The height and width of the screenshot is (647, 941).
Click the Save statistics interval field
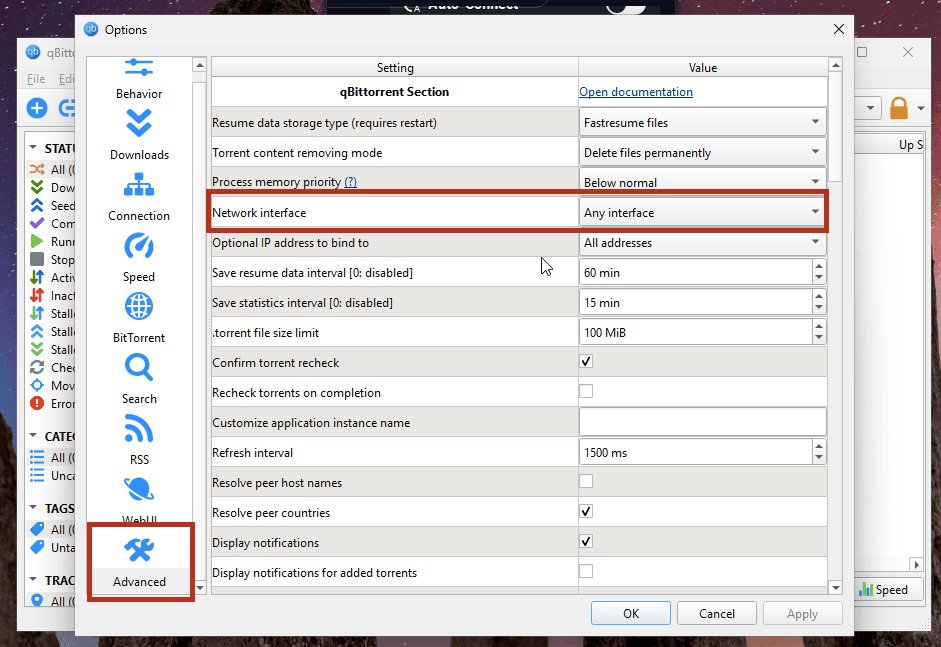(696, 302)
